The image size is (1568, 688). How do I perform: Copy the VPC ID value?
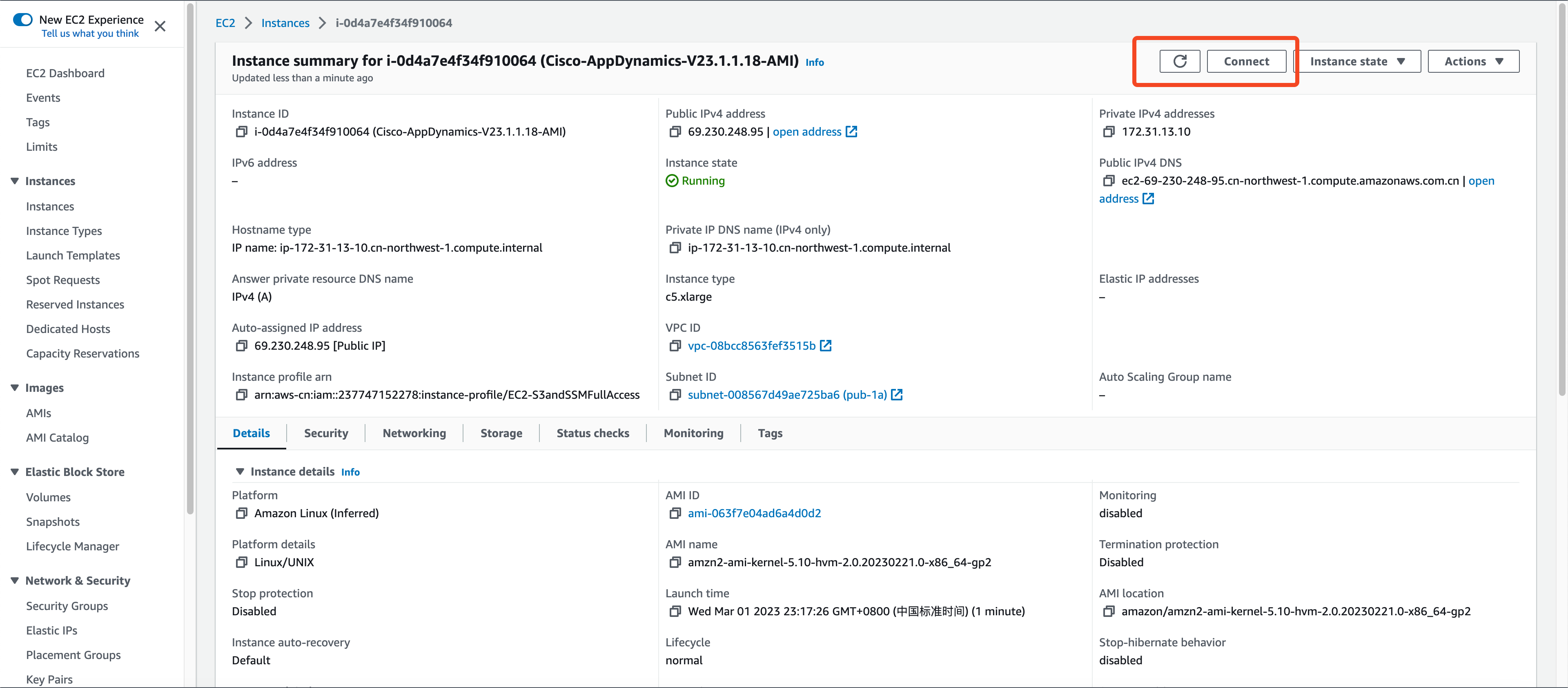coord(675,346)
